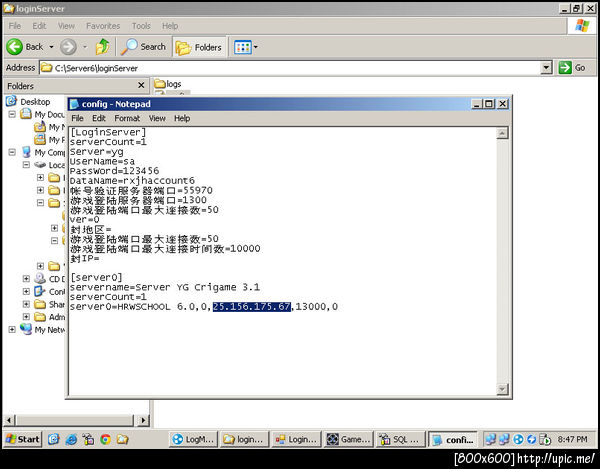
Task: Click the My Documents folder icon
Action: (x=26, y=114)
